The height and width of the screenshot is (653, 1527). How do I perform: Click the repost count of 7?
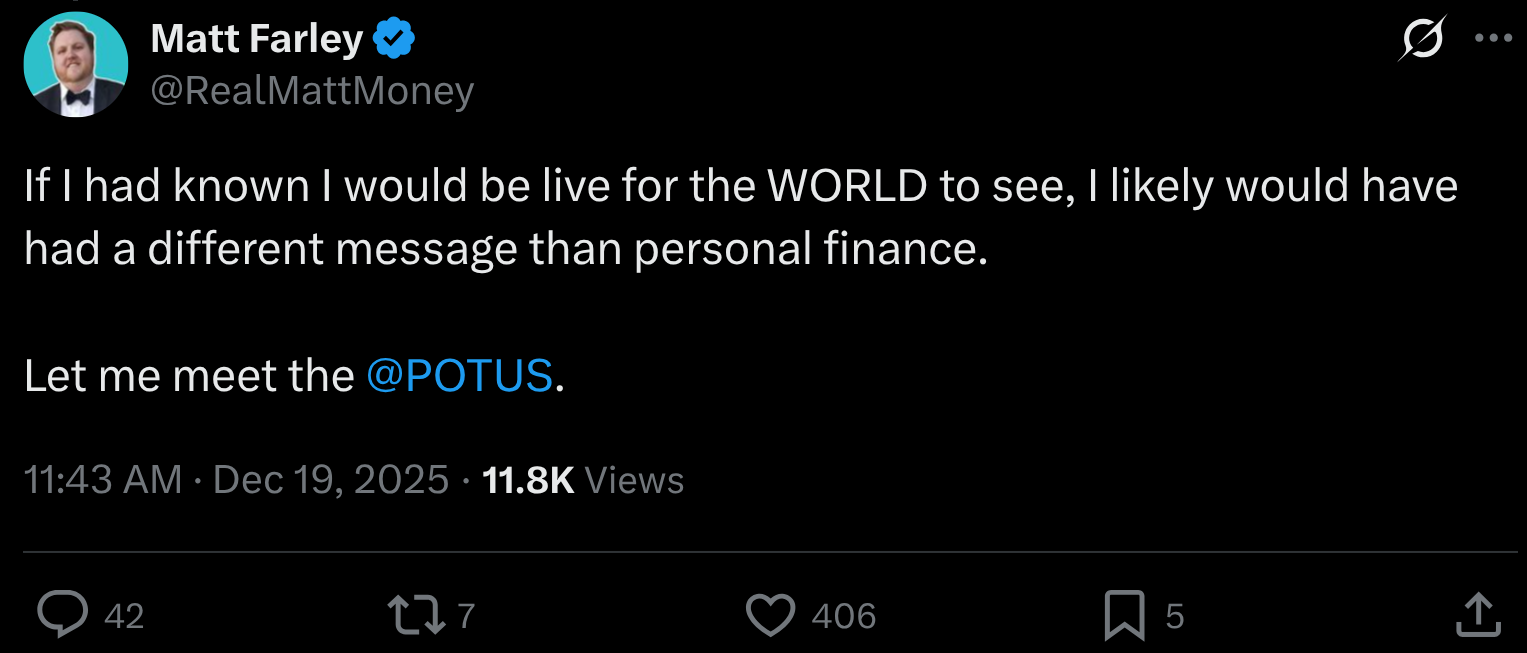(465, 616)
